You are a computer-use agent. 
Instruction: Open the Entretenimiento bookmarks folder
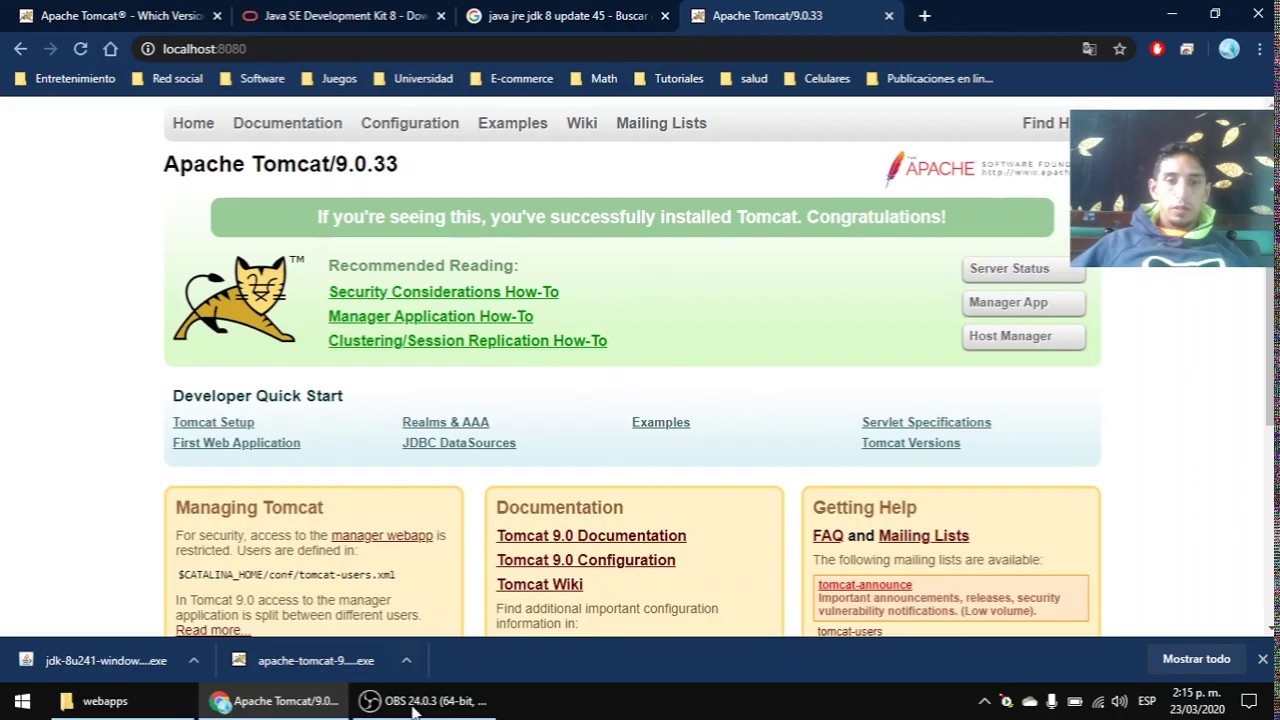click(65, 78)
